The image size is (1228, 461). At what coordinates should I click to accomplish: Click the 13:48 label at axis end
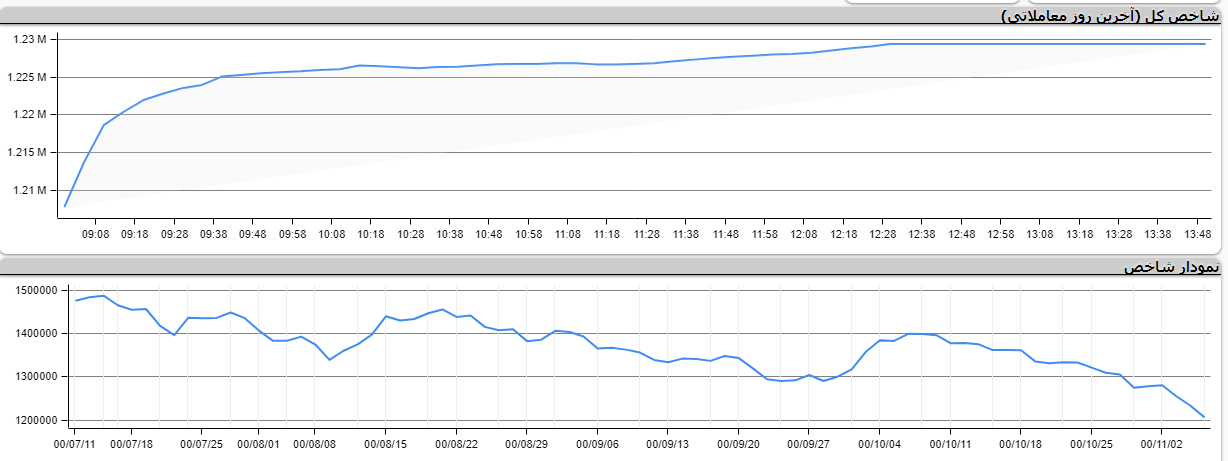click(1197, 233)
